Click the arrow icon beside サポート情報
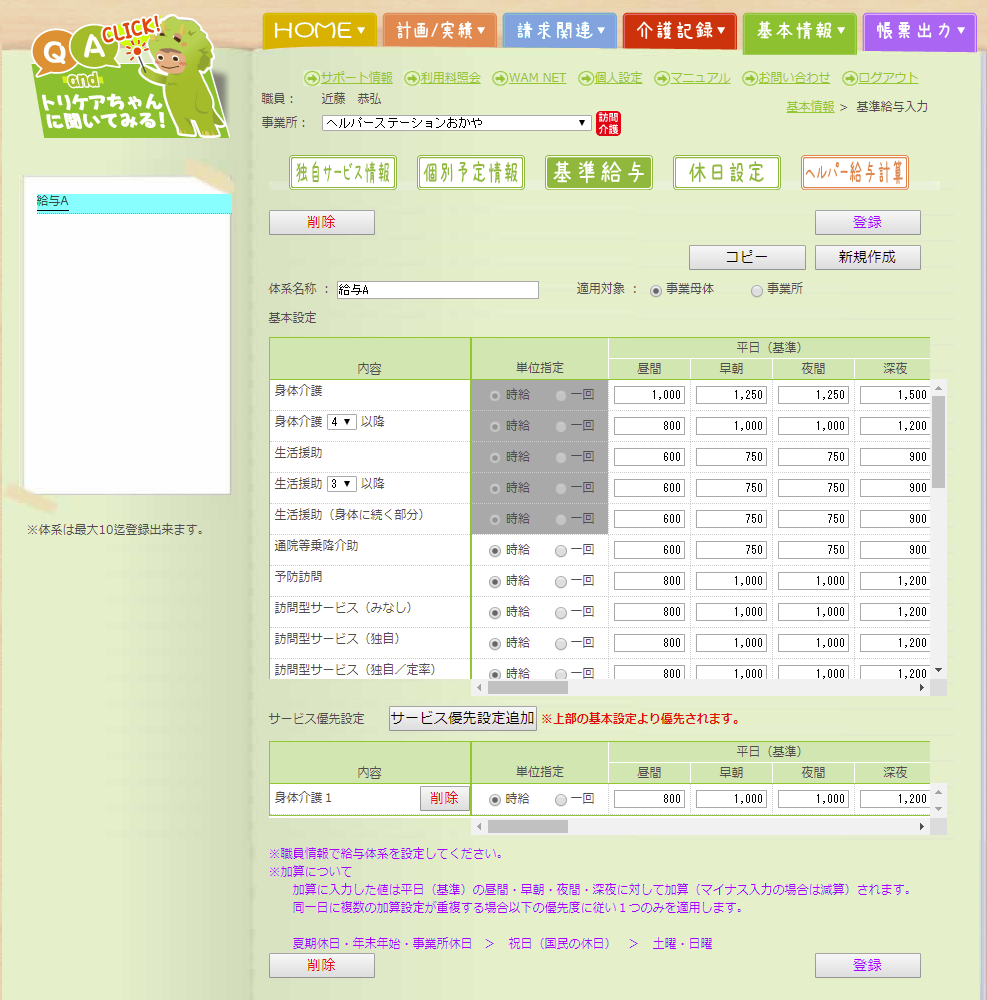 point(311,78)
